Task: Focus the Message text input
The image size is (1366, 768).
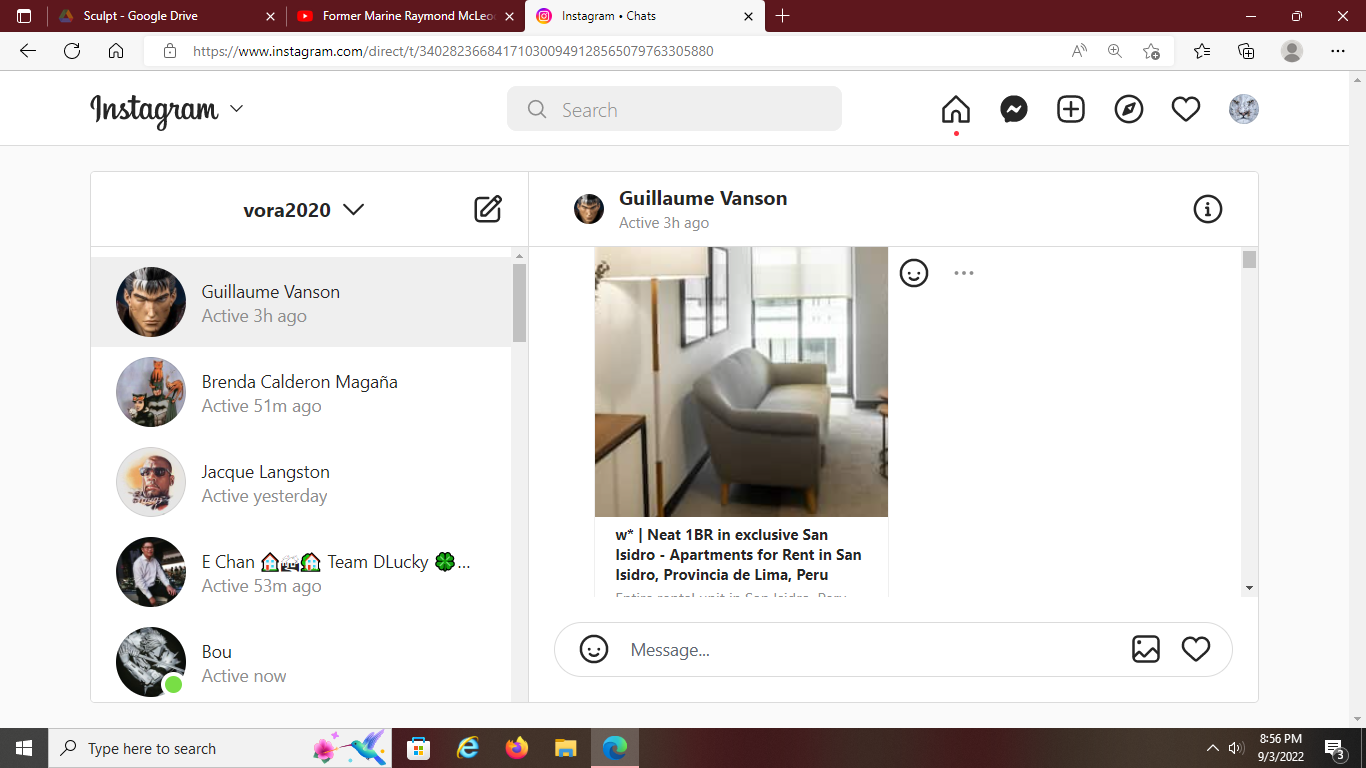Action: [870, 650]
